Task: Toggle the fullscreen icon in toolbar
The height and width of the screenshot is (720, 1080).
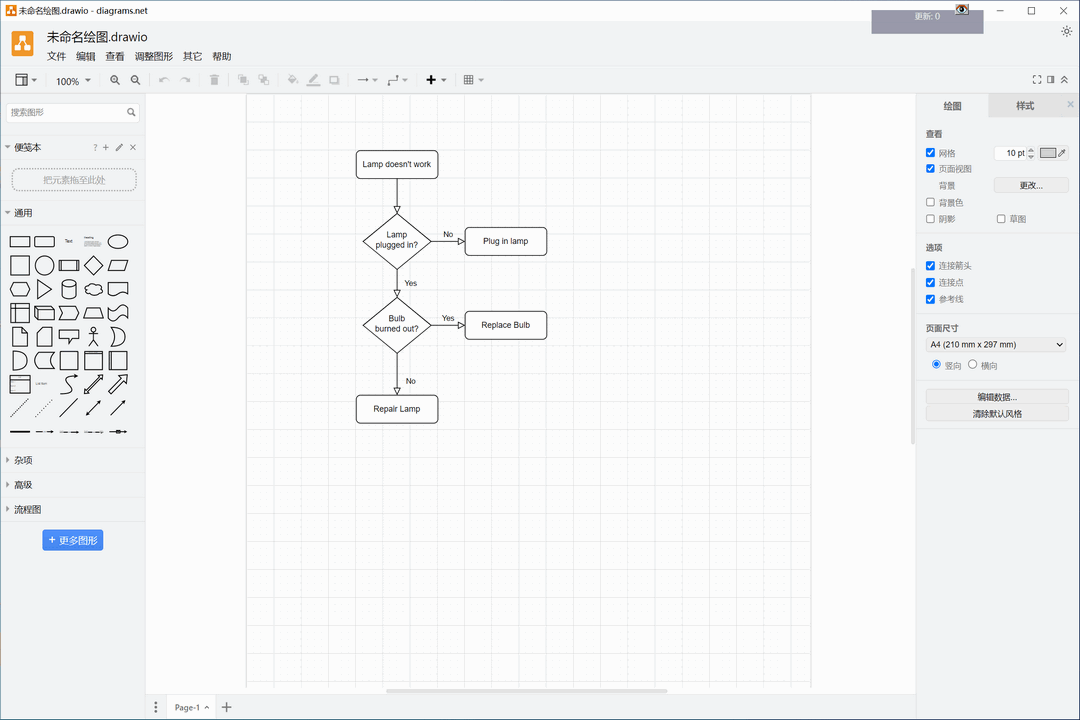Action: (x=1037, y=80)
